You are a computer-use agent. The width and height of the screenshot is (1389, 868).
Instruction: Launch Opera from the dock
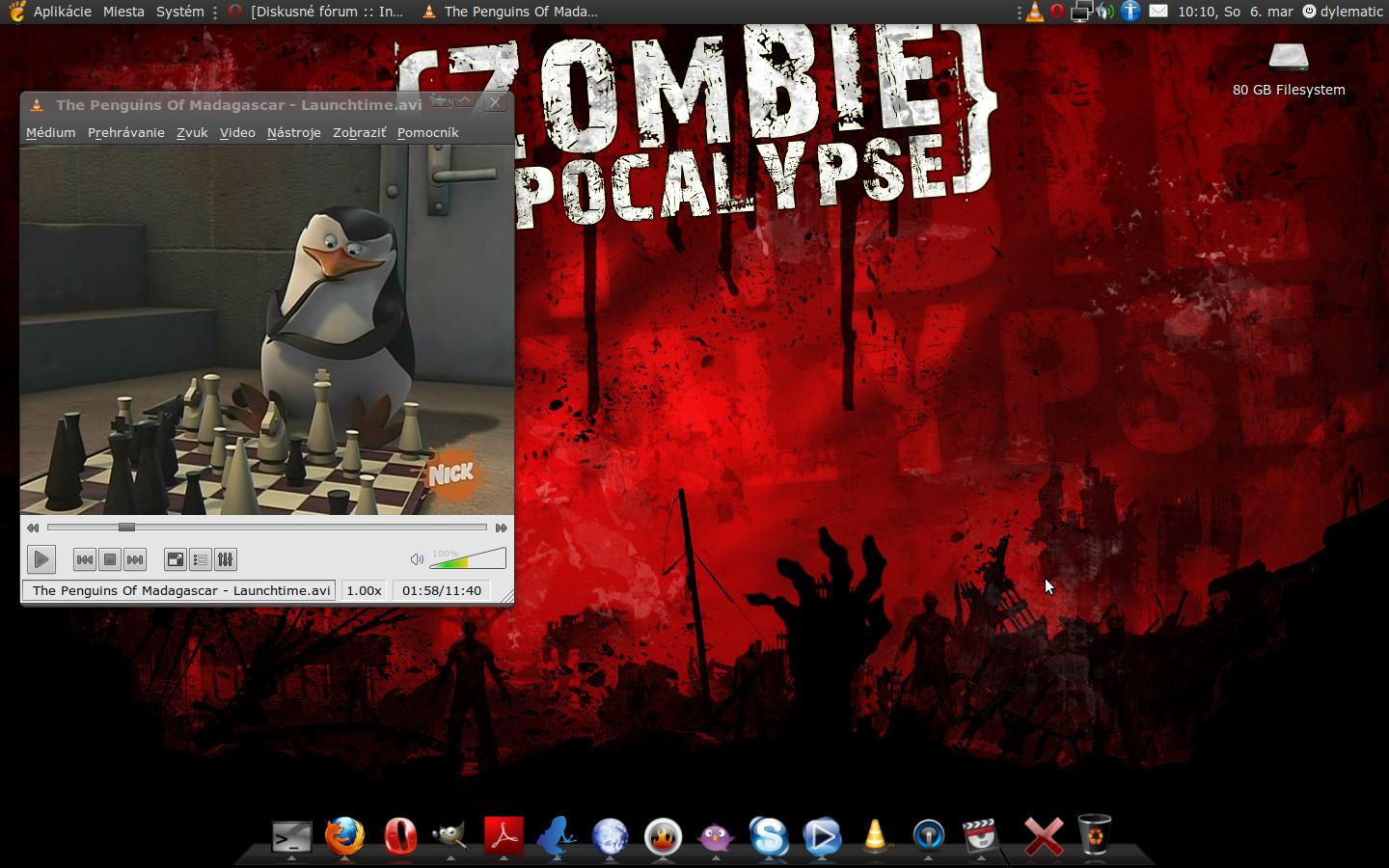[x=398, y=836]
